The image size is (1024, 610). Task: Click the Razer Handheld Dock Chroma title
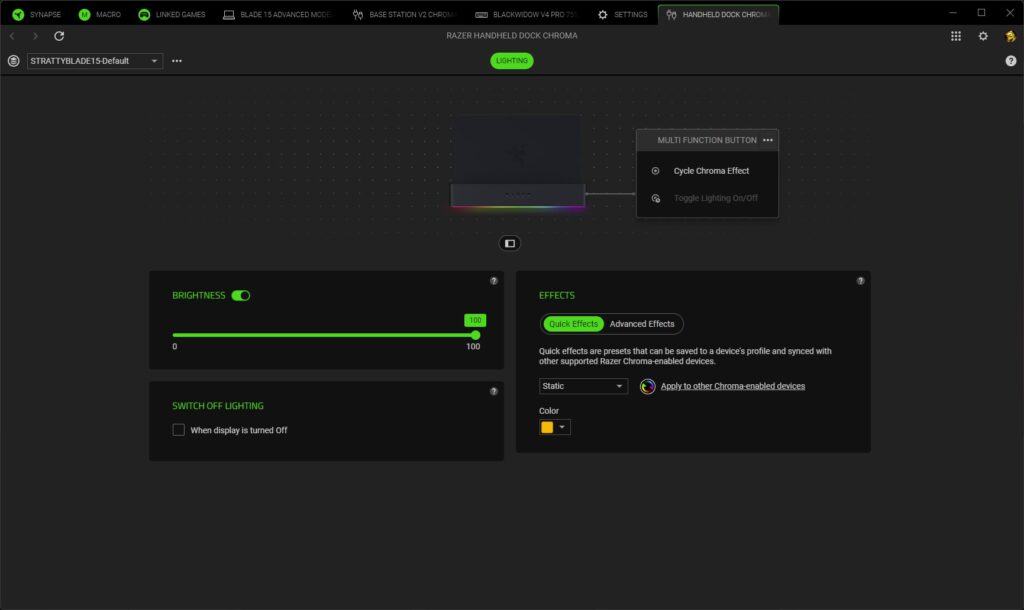[511, 36]
